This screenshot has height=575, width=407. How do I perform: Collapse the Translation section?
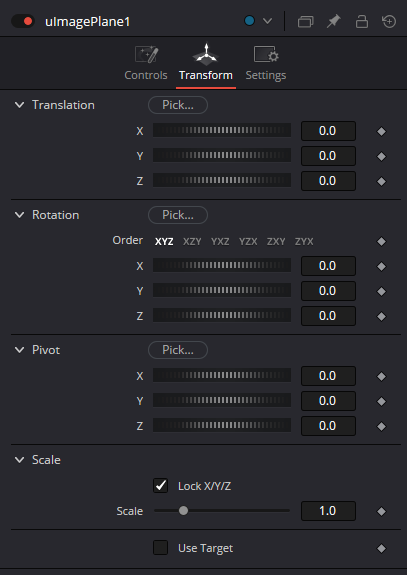click(x=19, y=105)
